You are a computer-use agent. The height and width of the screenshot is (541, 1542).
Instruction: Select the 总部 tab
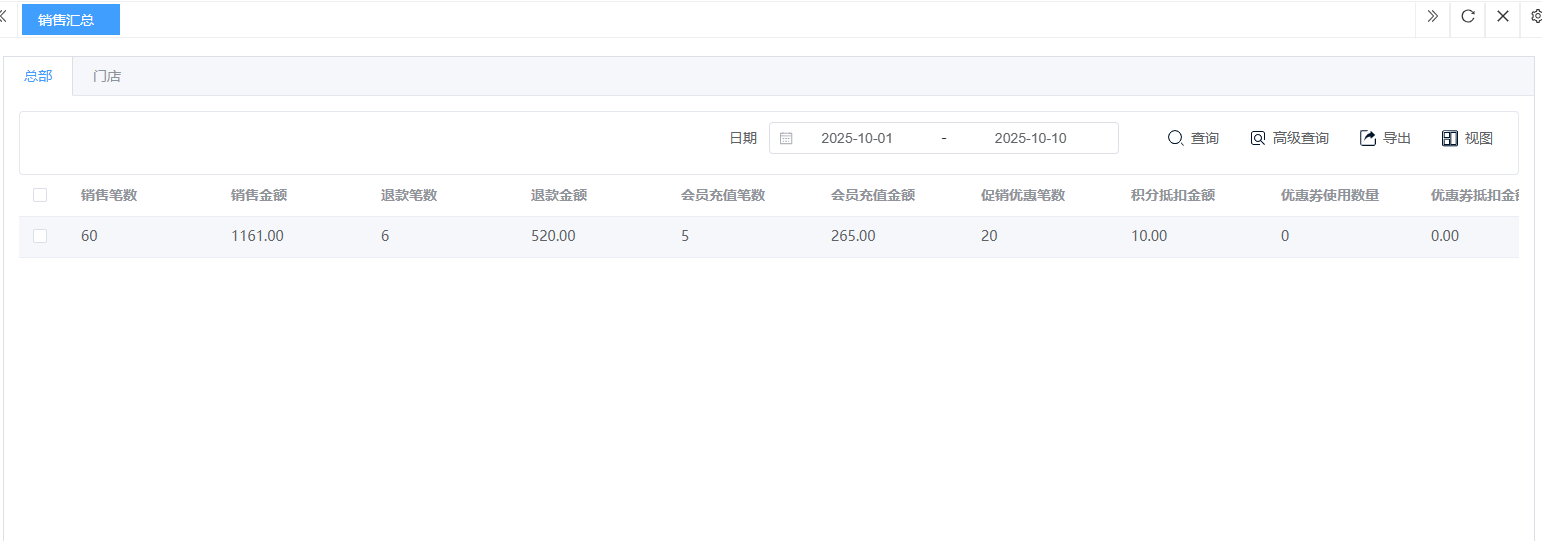38,76
